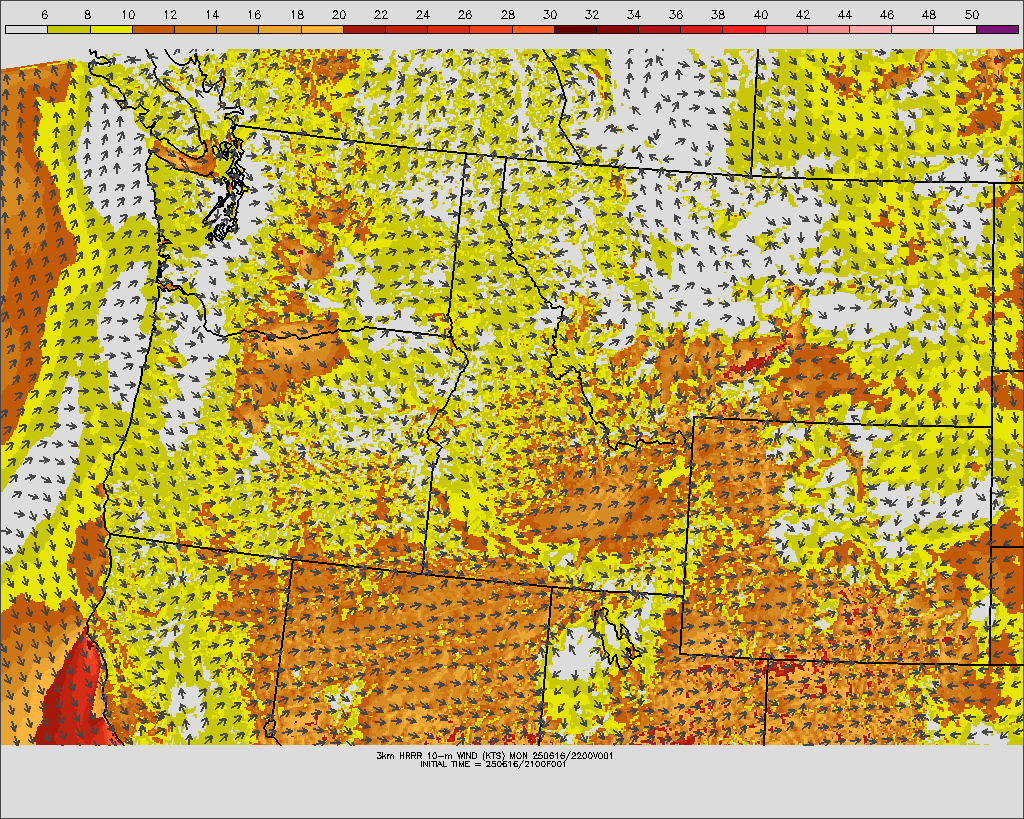Click the legend label "16"
1024x819 pixels.
click(x=255, y=14)
